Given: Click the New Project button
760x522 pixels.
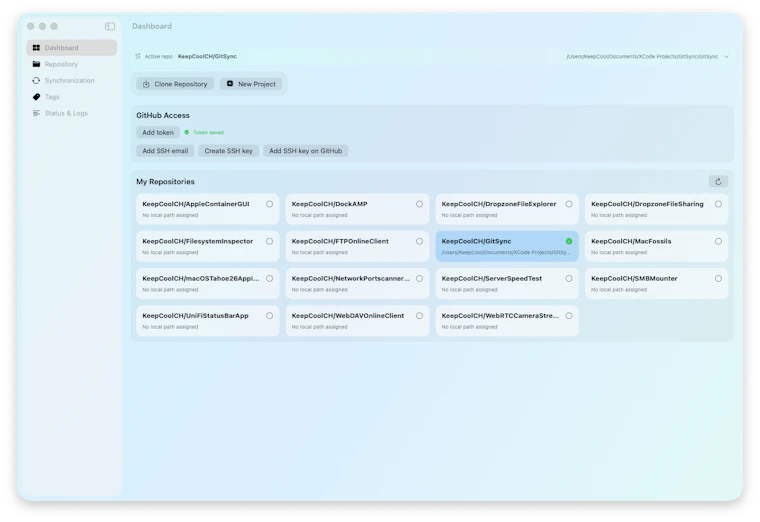Looking at the screenshot, I should pyautogui.click(x=251, y=84).
